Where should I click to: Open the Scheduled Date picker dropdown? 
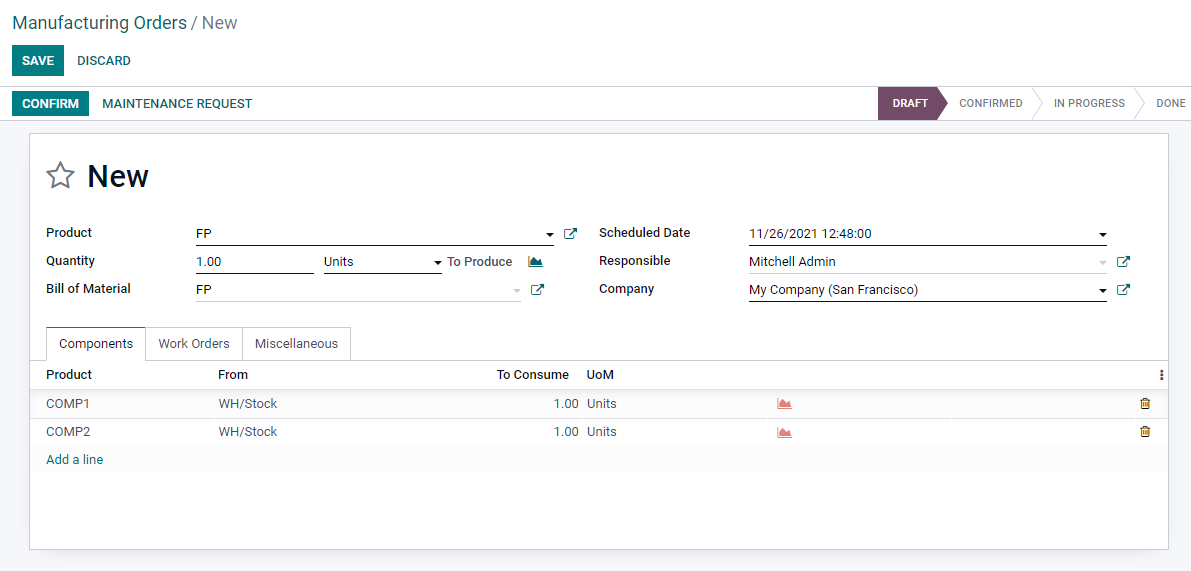pos(1103,235)
